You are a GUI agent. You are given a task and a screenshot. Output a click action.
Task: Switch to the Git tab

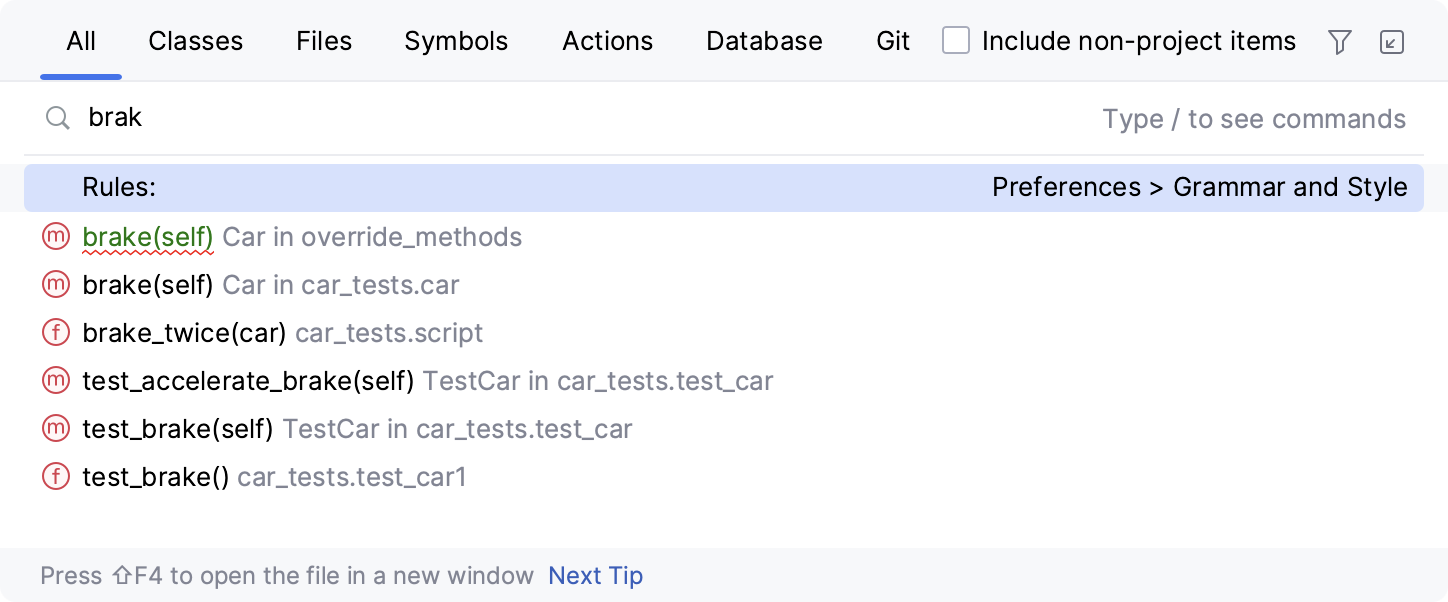coord(891,41)
